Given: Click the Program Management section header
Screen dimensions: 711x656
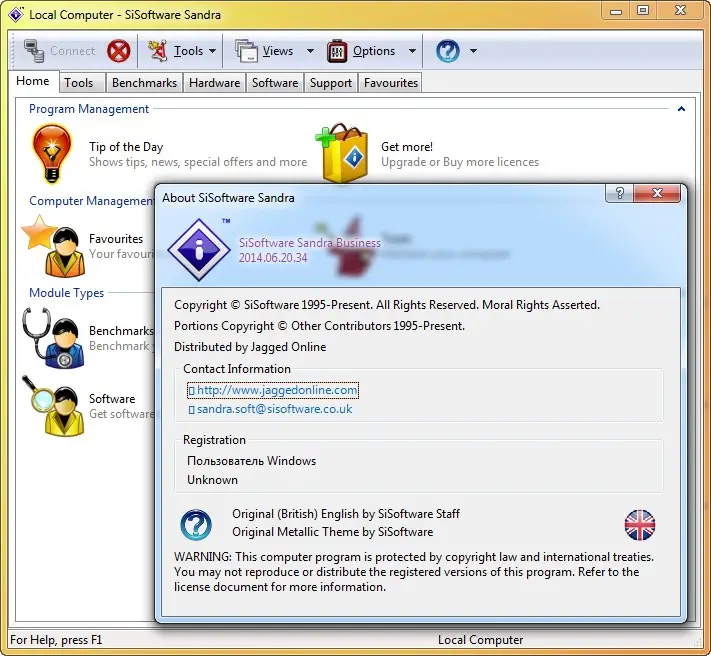Looking at the screenshot, I should tap(89, 109).
